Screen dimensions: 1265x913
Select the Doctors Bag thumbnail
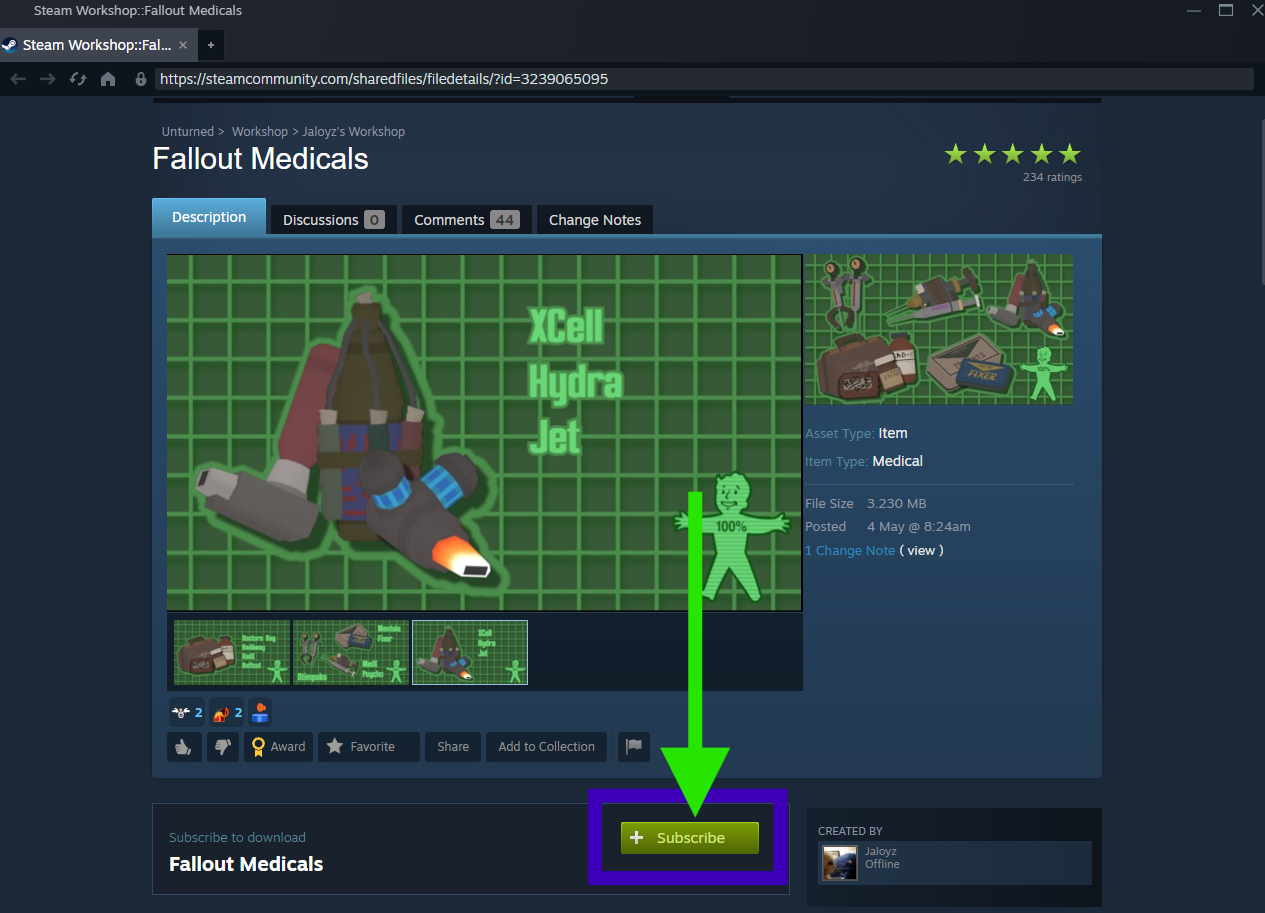pyautogui.click(x=231, y=652)
